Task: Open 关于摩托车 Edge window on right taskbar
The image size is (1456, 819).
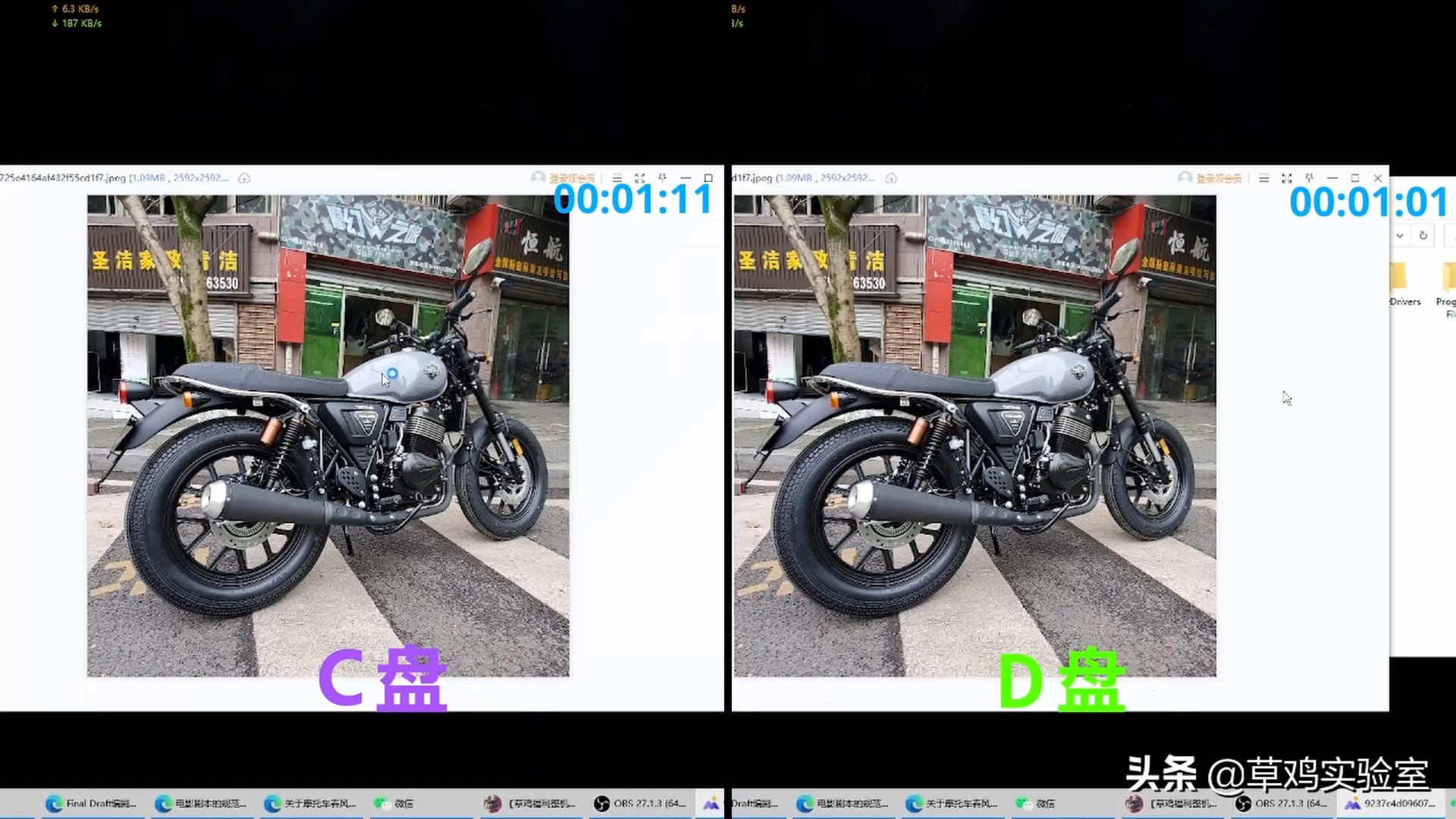Action: click(x=952, y=804)
